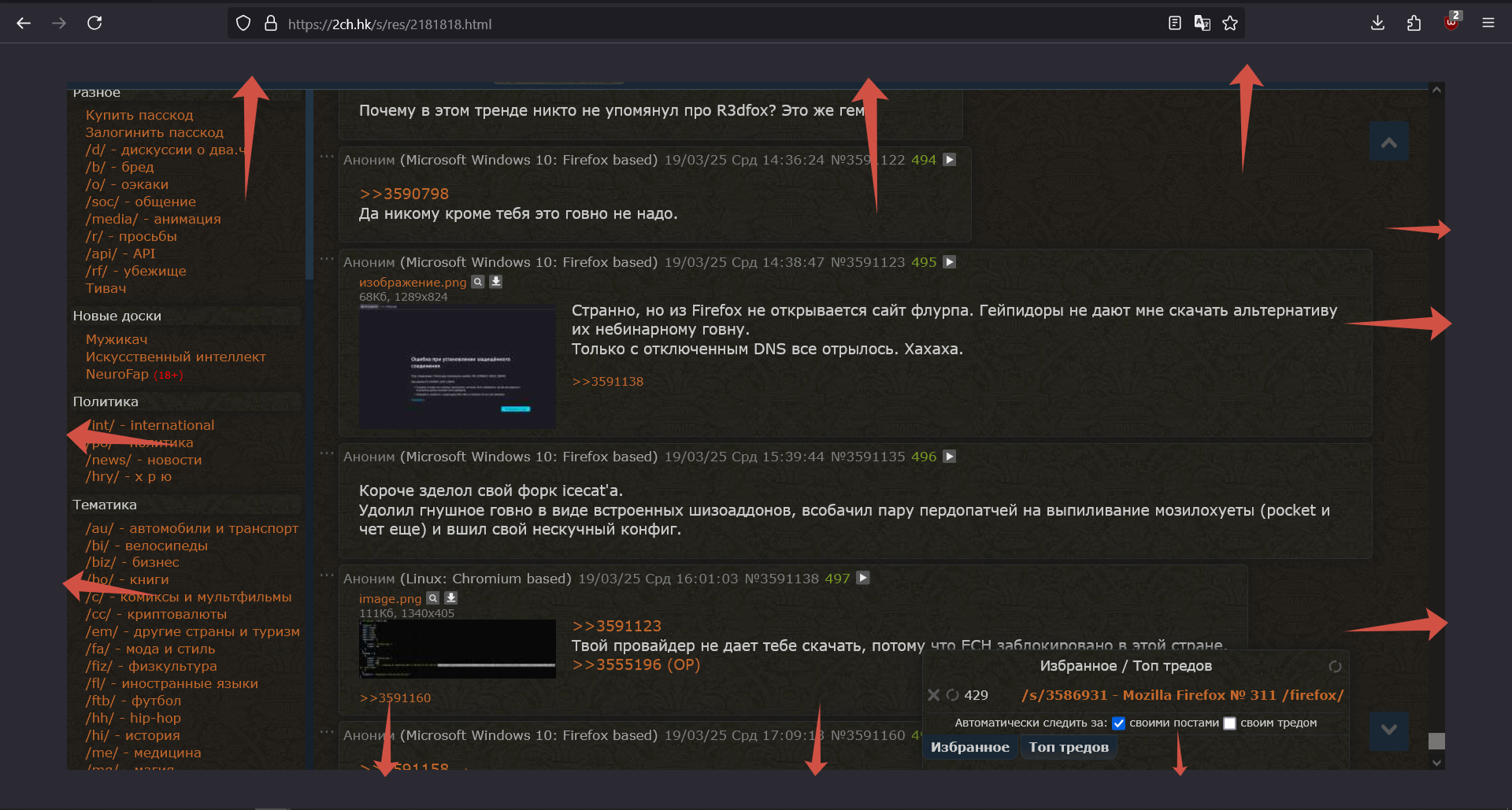Click the page scrollbar down arrow

(1437, 763)
